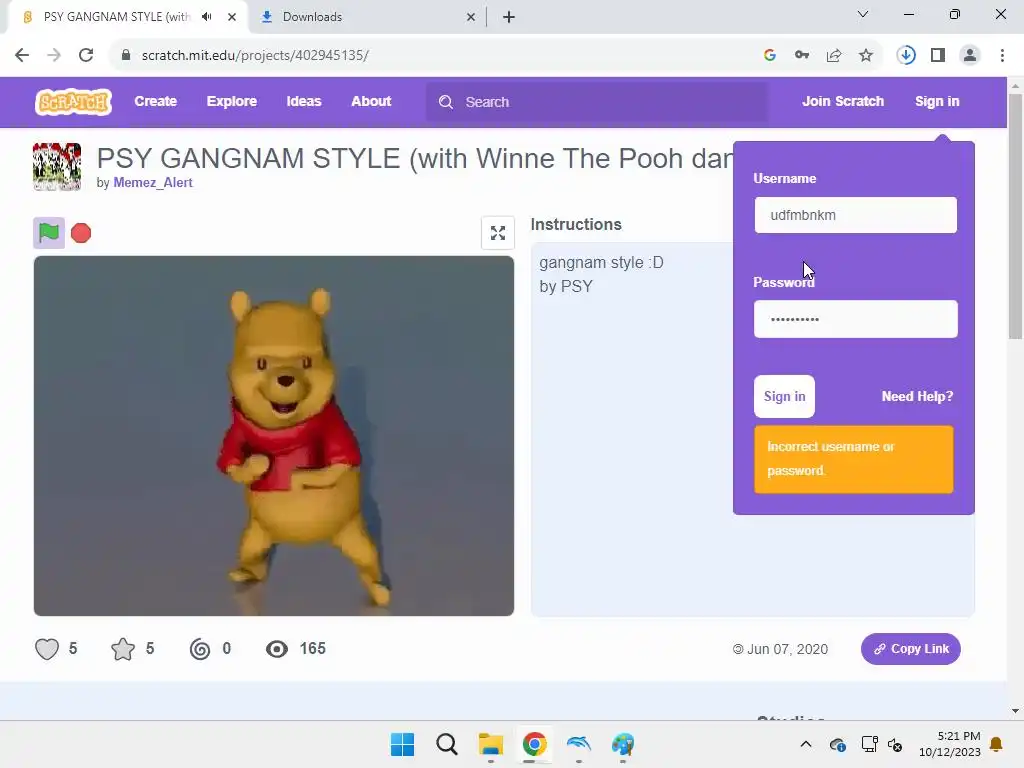The image size is (1024, 768).
Task: Open the notification bell
Action: (997, 744)
